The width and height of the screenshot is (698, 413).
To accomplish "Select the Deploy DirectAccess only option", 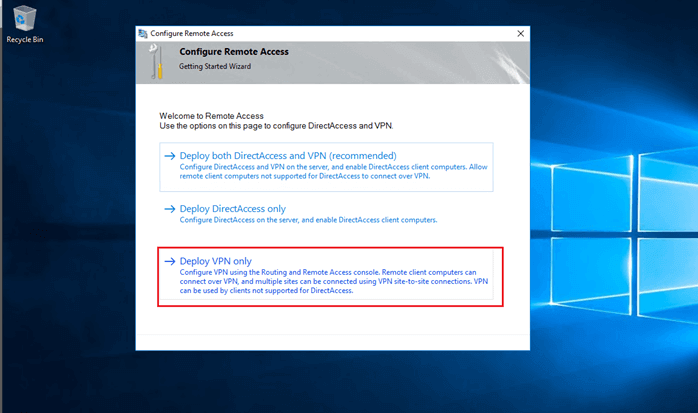I will point(326,214).
